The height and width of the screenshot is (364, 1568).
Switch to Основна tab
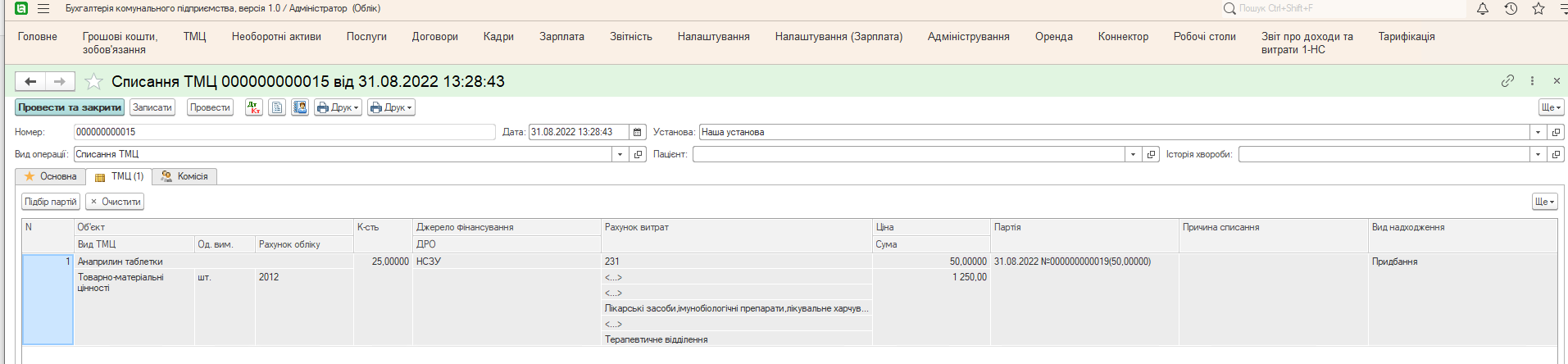51,176
